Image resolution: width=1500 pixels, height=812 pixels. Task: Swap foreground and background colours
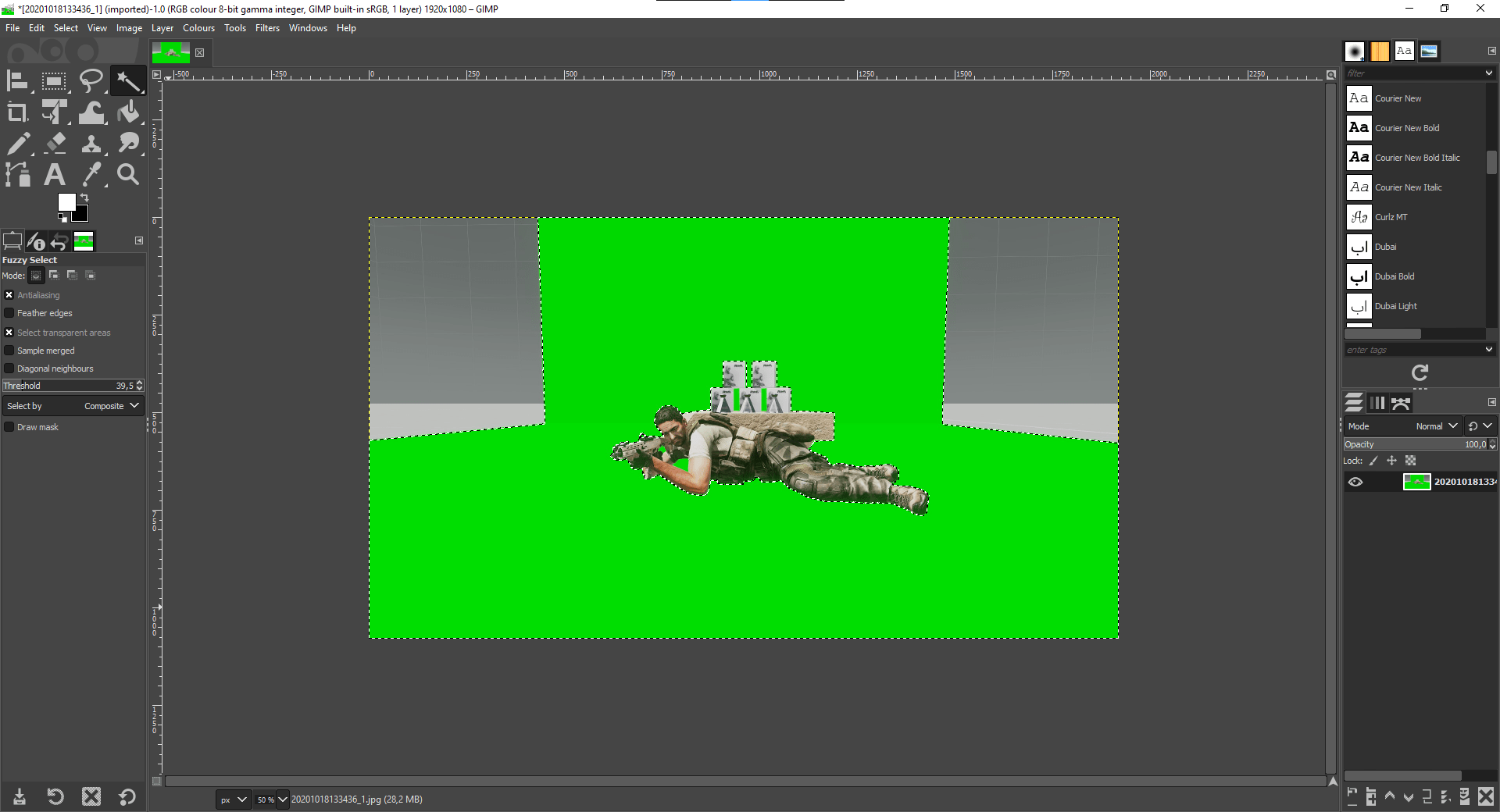84,198
